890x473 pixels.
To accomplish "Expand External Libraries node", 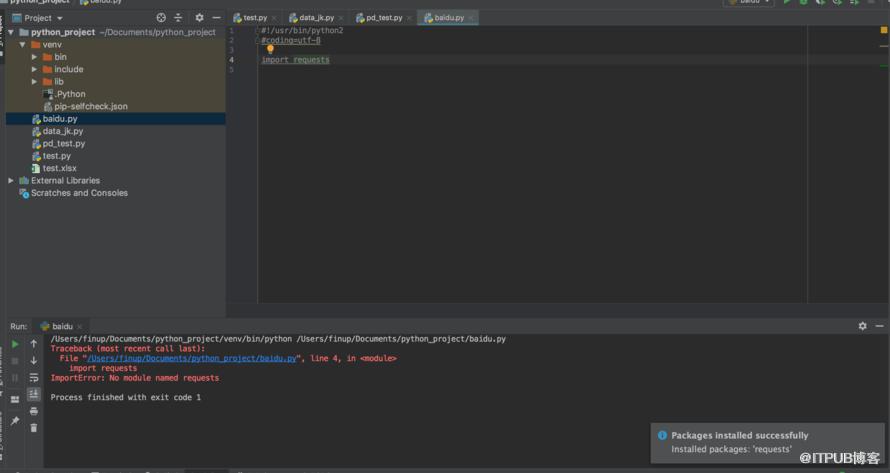I will 11,181.
